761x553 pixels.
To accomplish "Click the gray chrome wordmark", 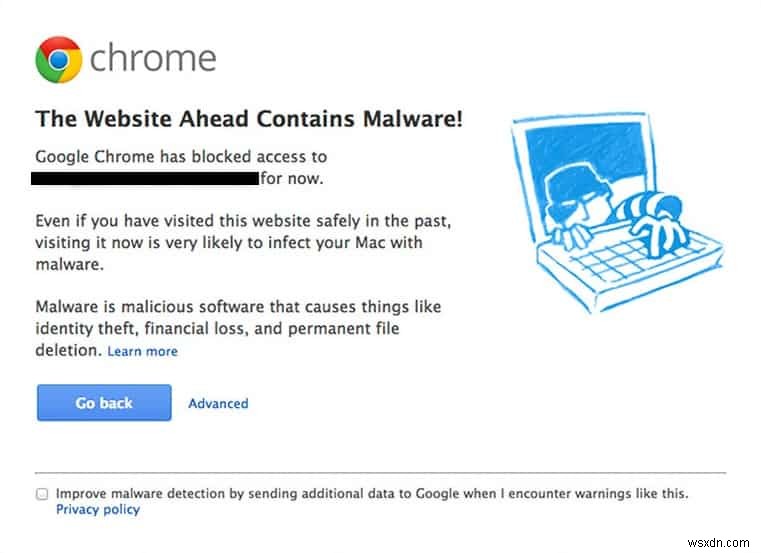I will [153, 59].
